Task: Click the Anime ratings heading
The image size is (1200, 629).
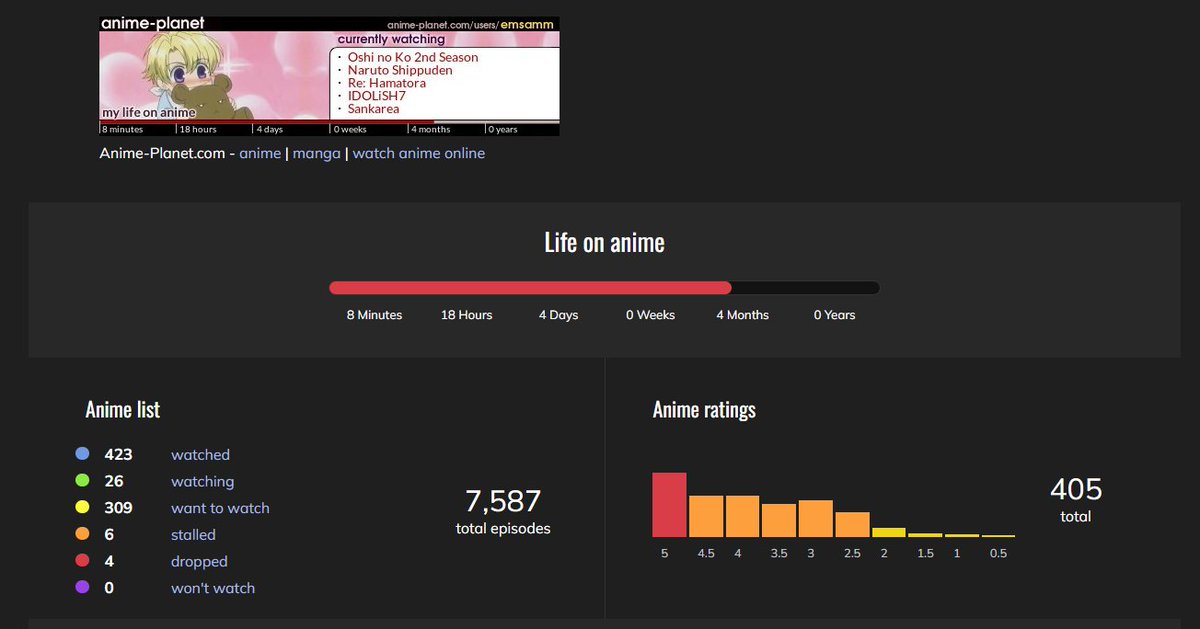Action: click(704, 410)
